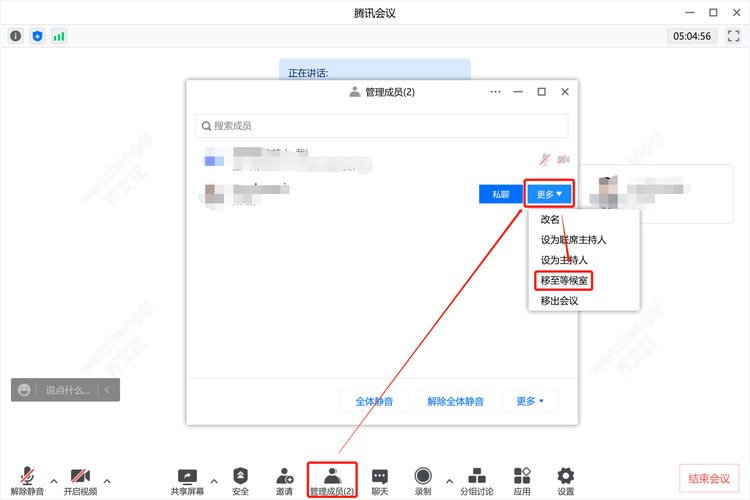The width and height of the screenshot is (750, 500).
Task: Click the participant video tile avatar
Action: coord(608,192)
